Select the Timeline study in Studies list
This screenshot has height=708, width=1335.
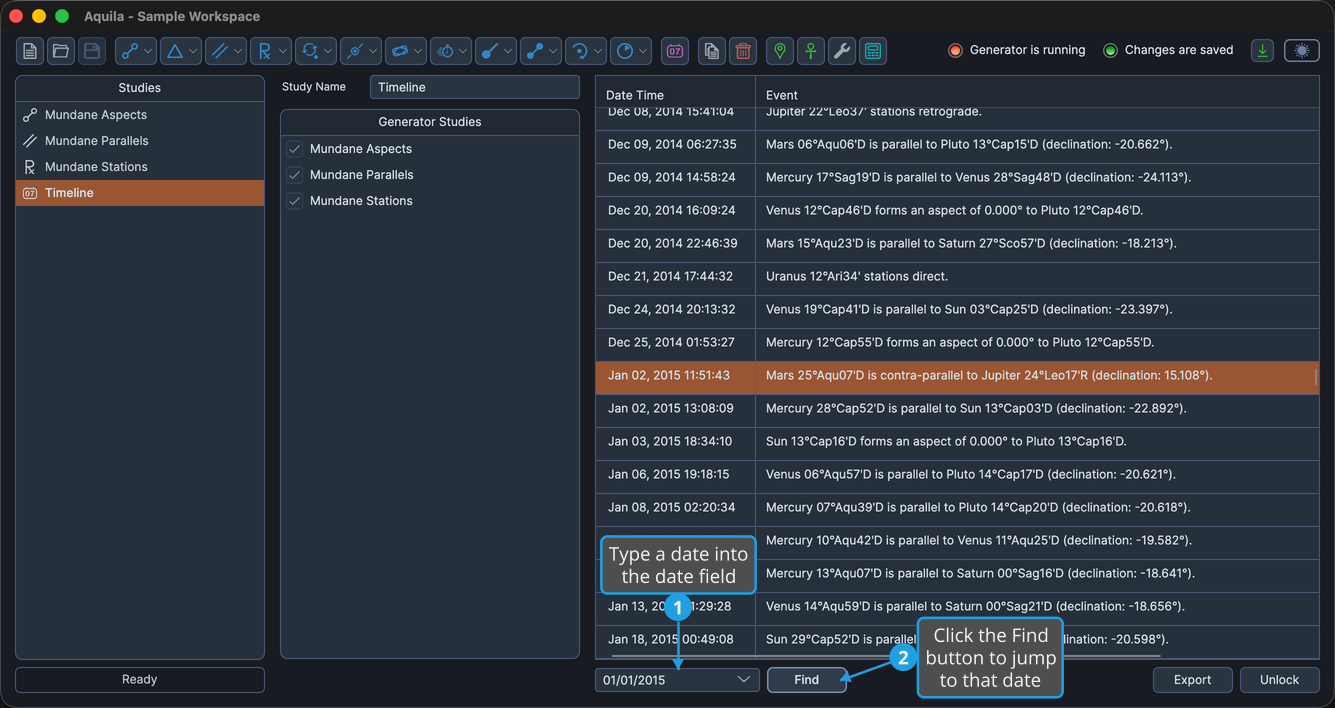140,193
